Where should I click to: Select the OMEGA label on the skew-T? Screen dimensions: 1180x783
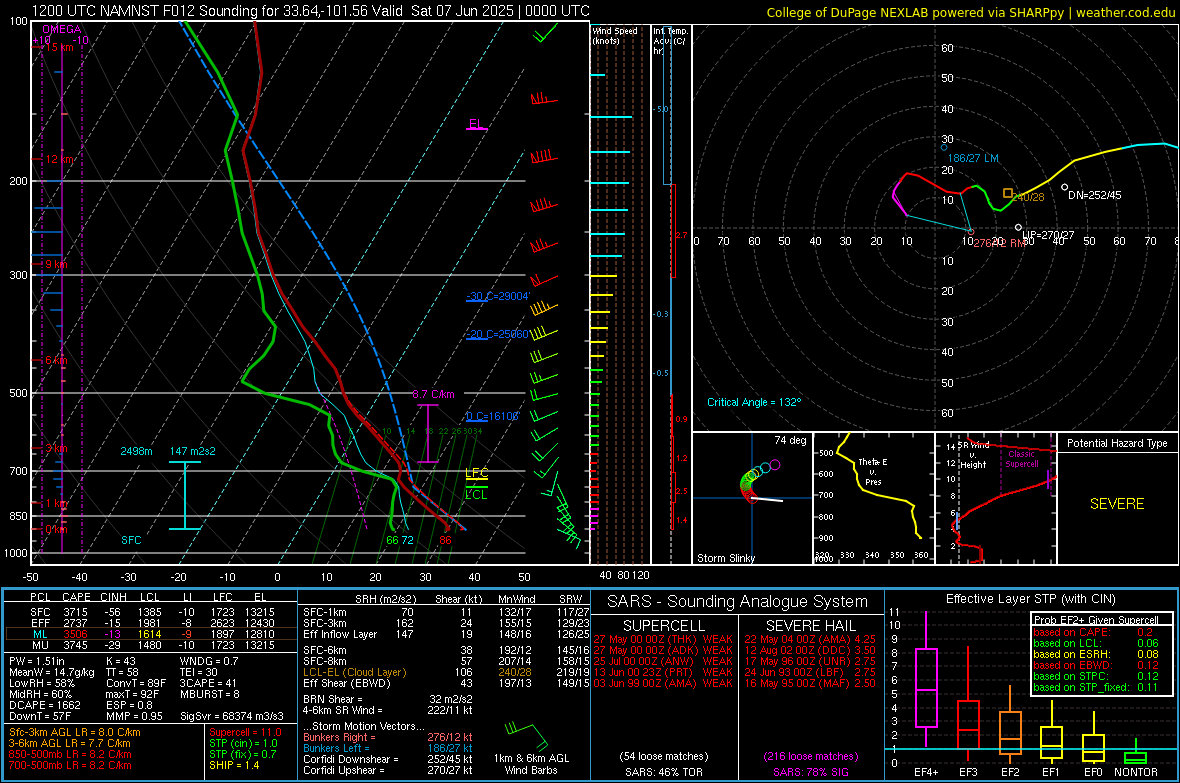point(62,29)
